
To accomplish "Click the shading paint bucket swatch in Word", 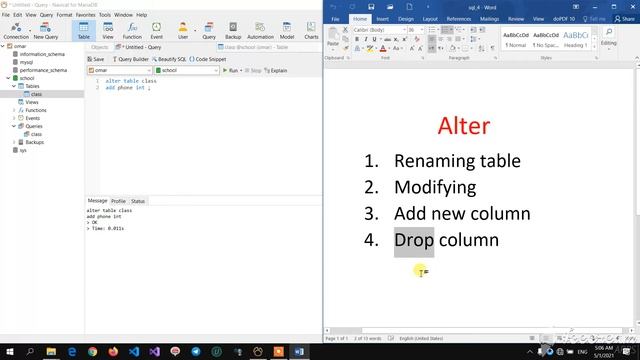I will 453,49.
